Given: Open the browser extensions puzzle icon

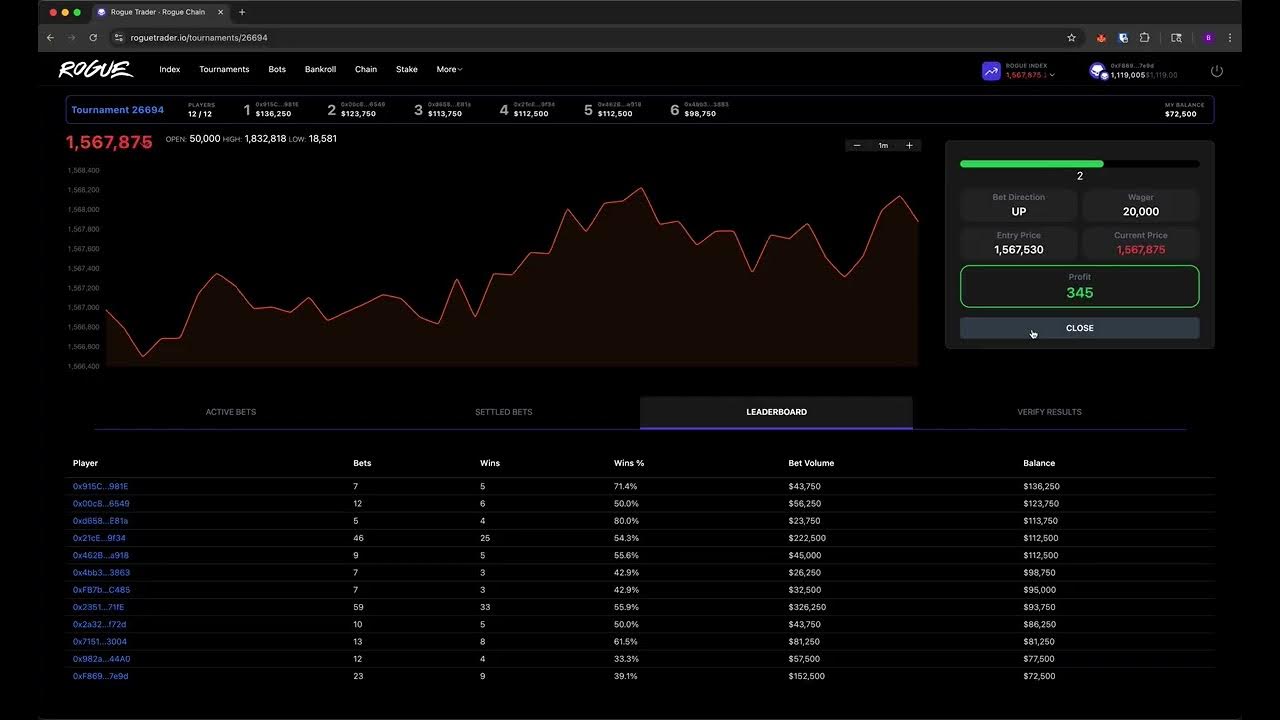Looking at the screenshot, I should tap(1145, 38).
